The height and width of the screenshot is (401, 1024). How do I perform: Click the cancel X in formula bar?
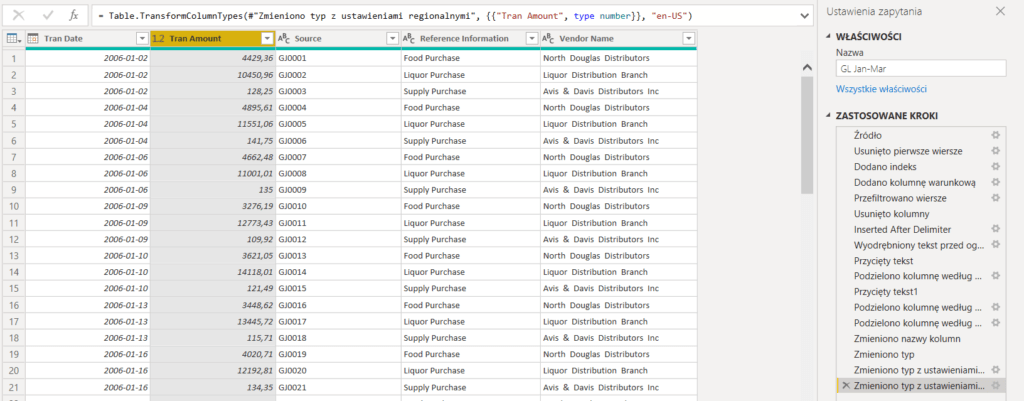(x=17, y=16)
